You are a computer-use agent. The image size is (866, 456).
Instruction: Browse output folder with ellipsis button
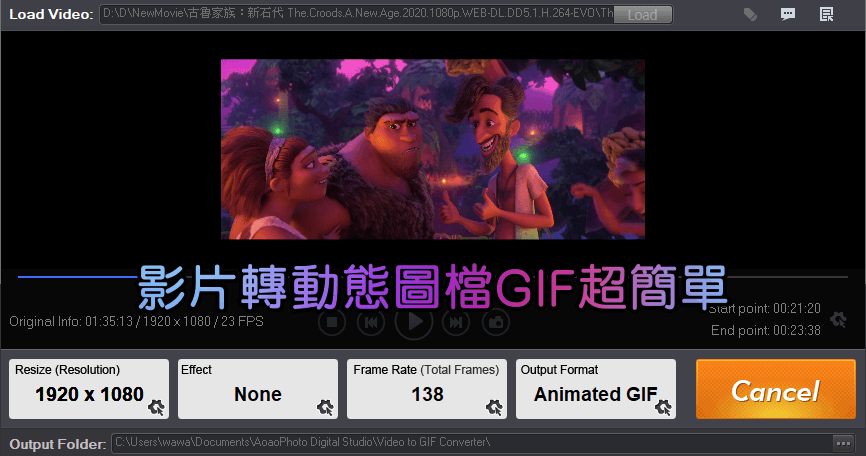[x=843, y=443]
